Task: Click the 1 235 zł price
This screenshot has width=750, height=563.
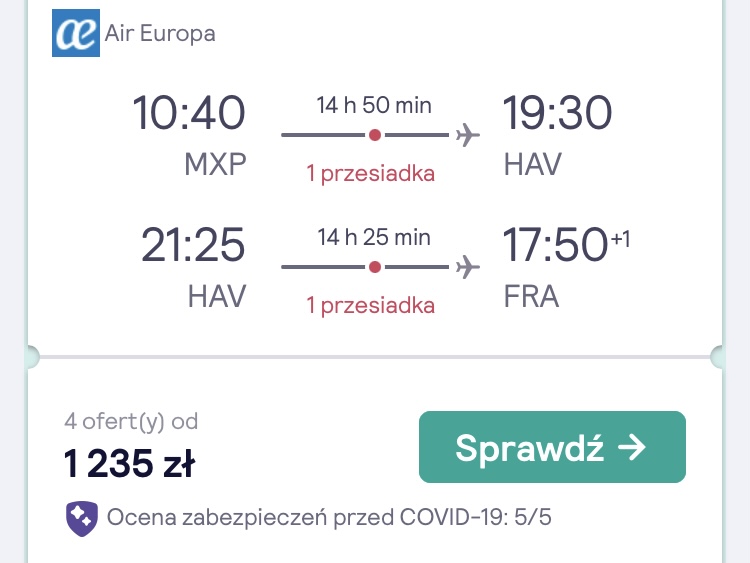Action: click(129, 463)
